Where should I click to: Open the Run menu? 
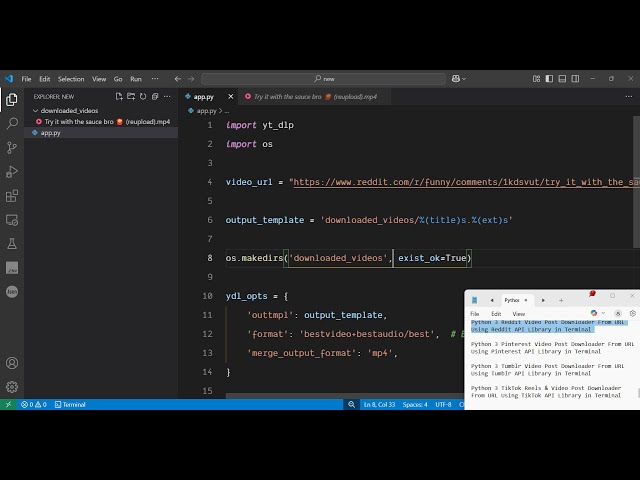click(136, 79)
